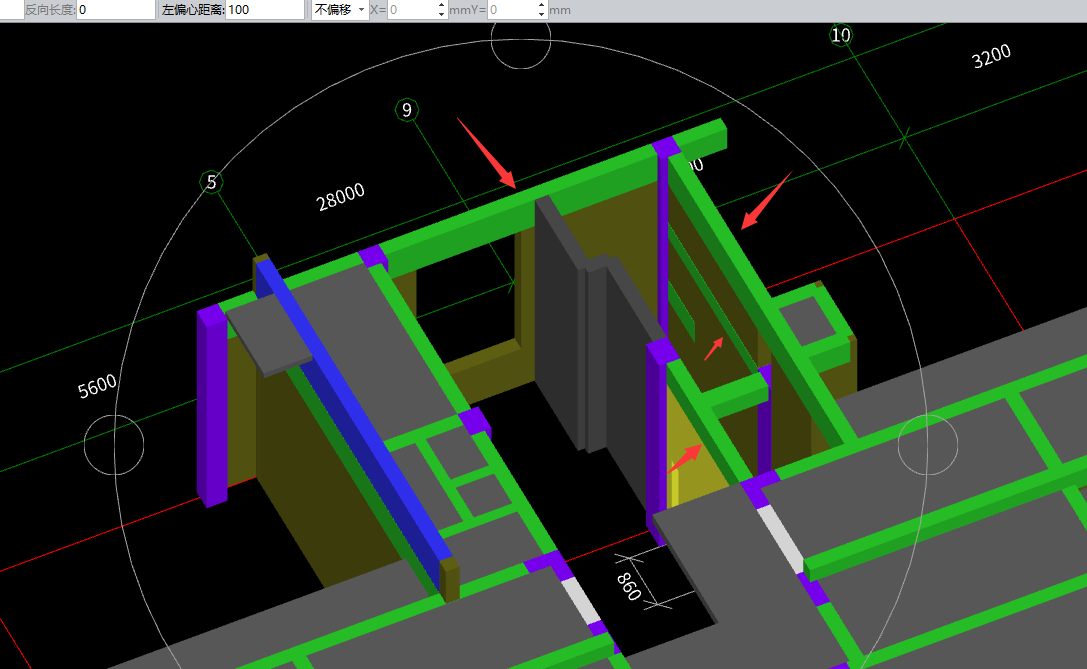The image size is (1087, 669).
Task: Click the left orbit handle circle
Action: click(x=114, y=445)
